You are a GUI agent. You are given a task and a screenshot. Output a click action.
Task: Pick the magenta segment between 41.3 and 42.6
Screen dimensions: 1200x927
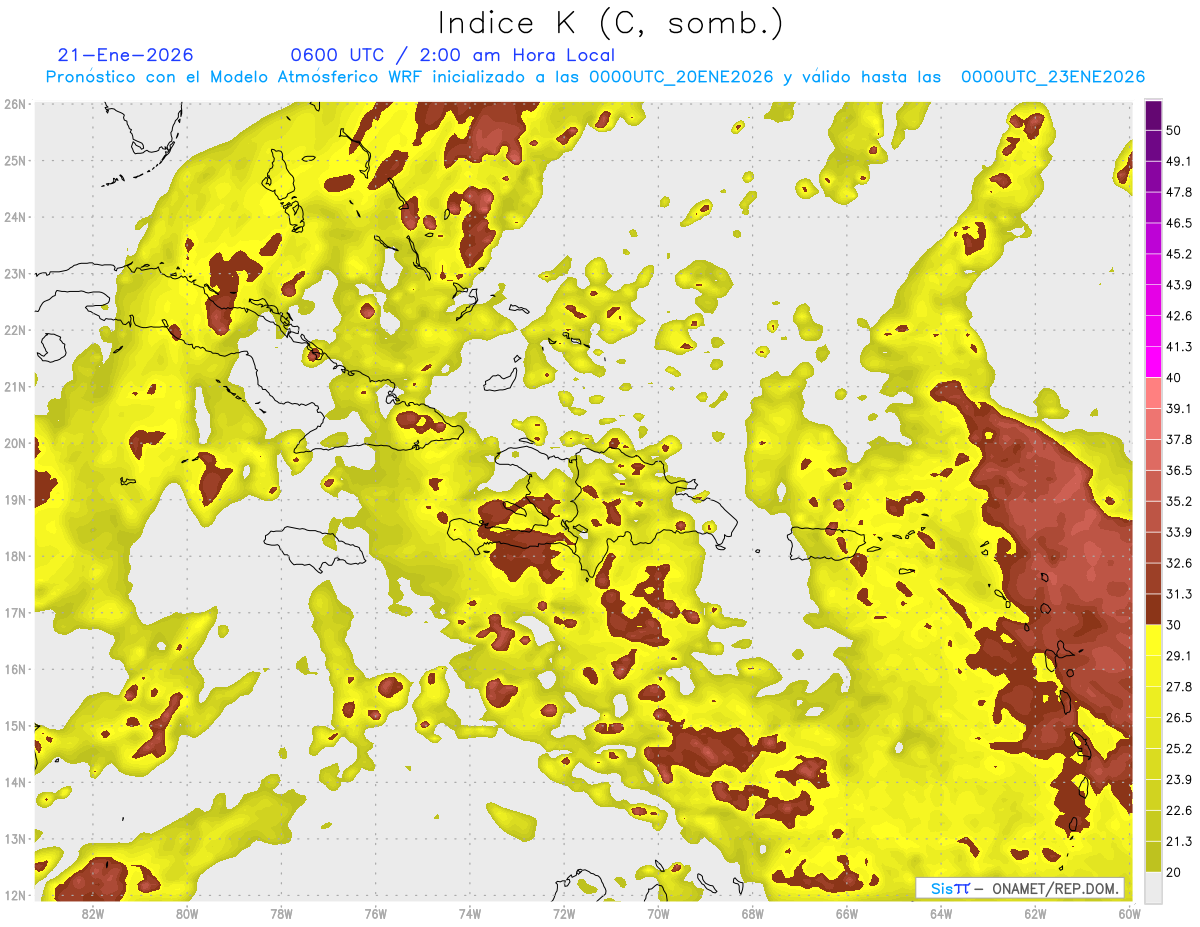tap(1154, 331)
